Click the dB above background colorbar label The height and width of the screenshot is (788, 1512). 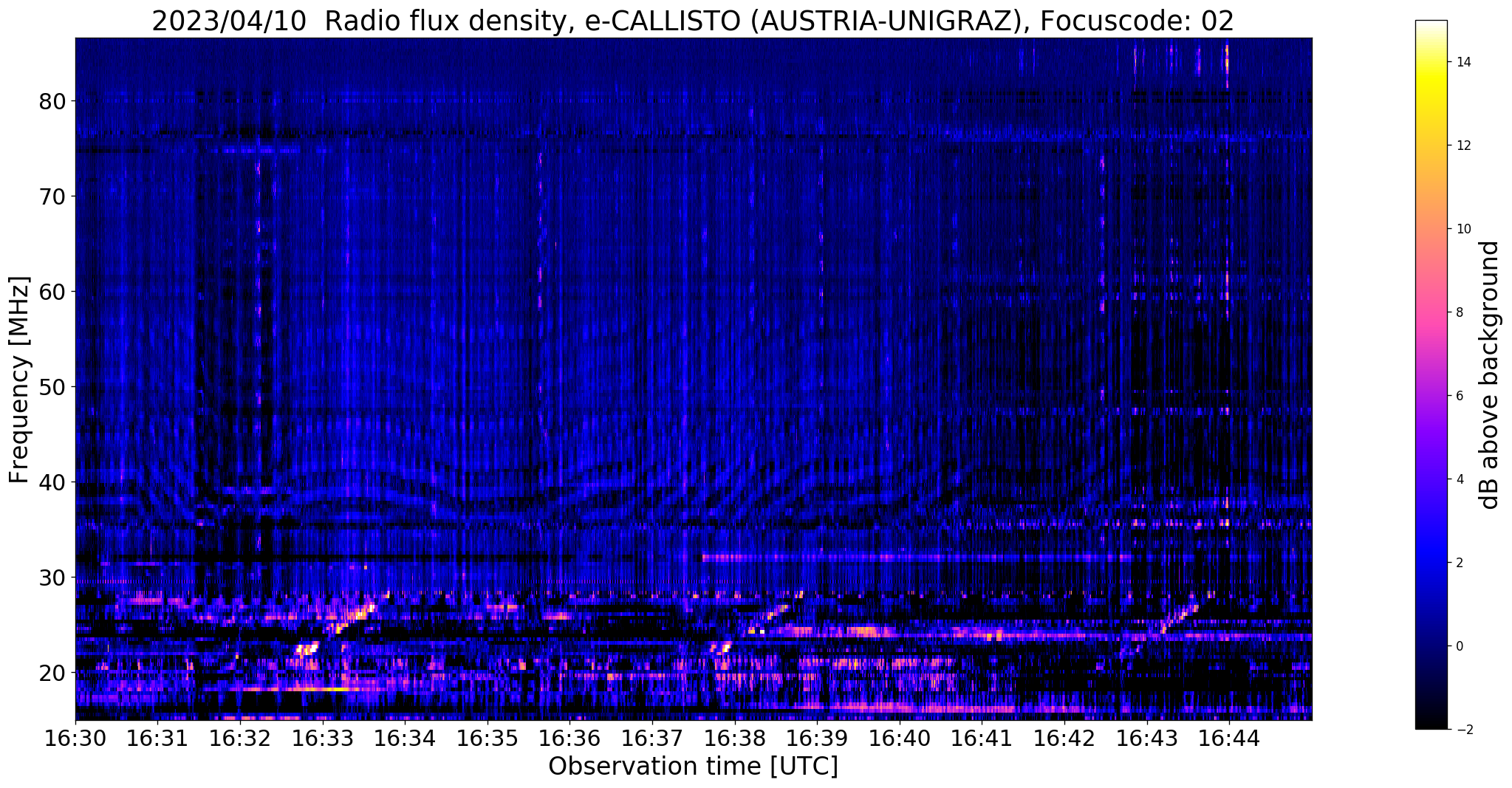pyautogui.click(x=1490, y=375)
